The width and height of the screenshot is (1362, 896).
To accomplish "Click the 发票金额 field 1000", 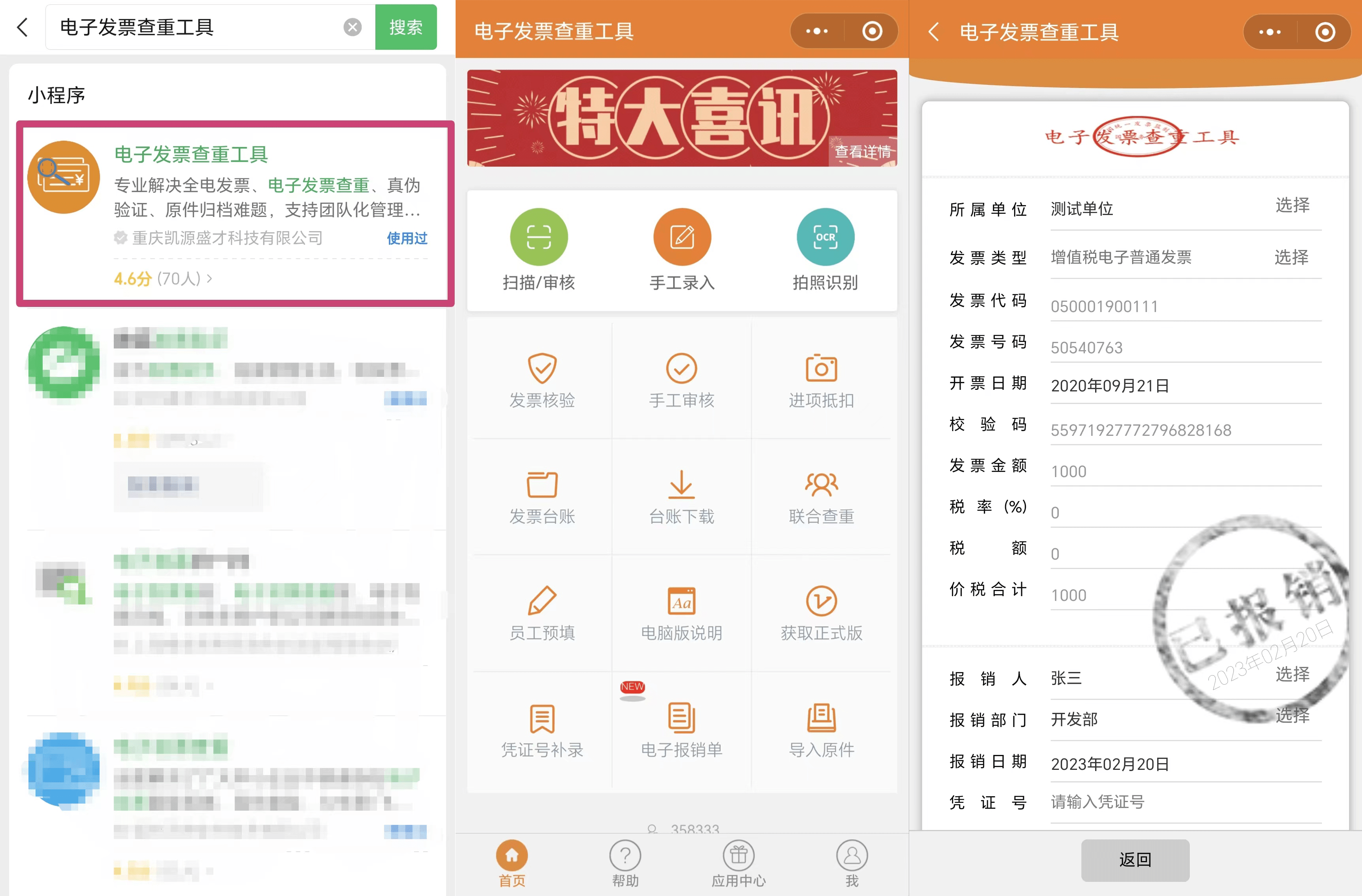I will (x=1186, y=471).
